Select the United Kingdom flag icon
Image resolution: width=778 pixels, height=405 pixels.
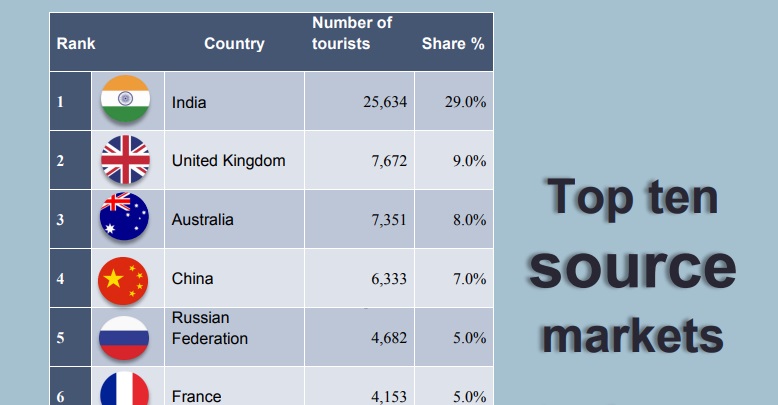[125, 160]
